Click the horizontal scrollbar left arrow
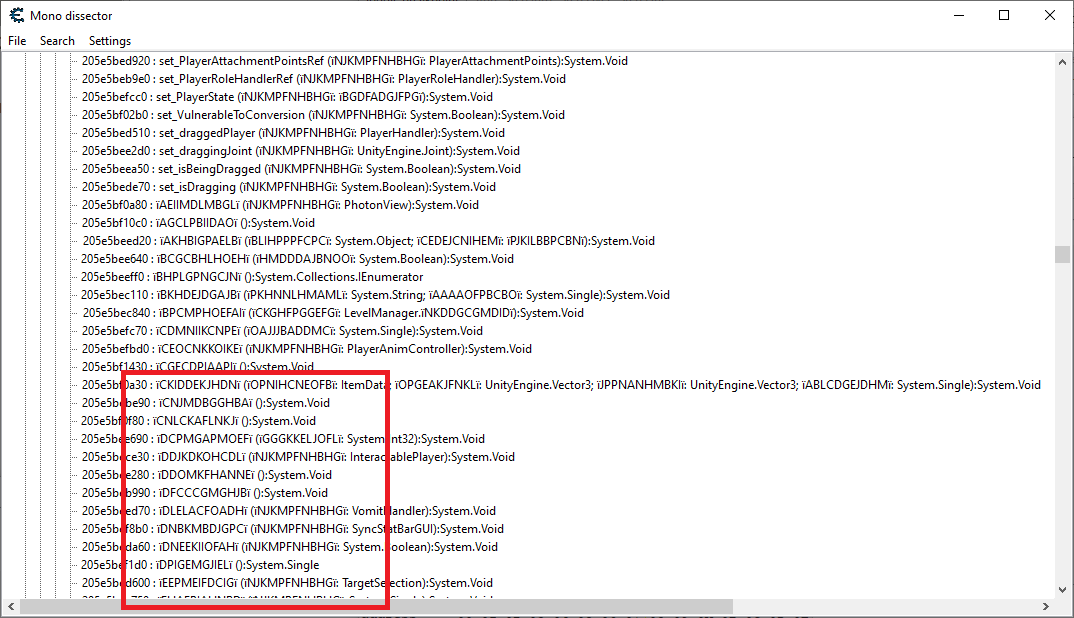Viewport: 1074px width, 618px height. [11, 606]
